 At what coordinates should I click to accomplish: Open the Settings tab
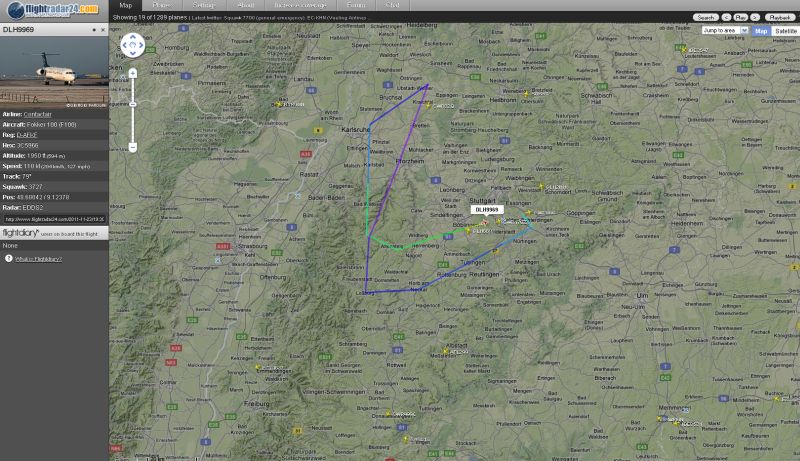203,5
